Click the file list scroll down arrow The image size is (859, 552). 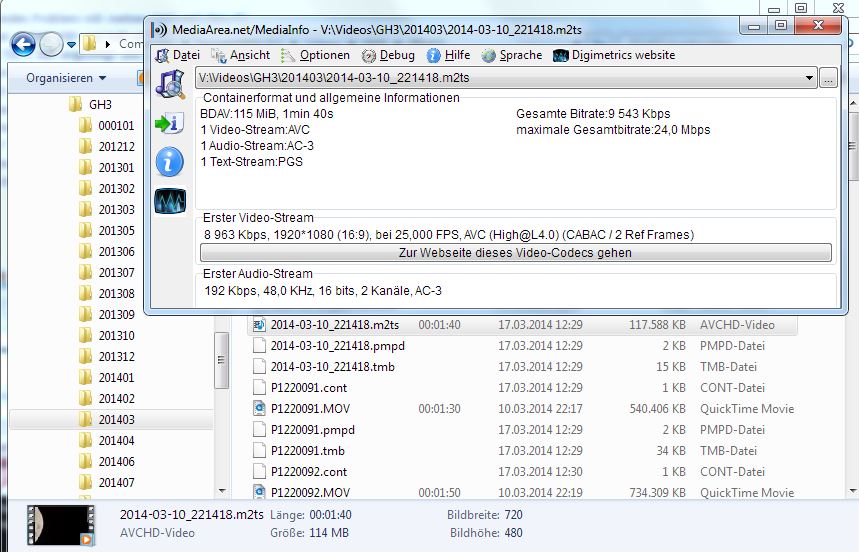coord(852,491)
